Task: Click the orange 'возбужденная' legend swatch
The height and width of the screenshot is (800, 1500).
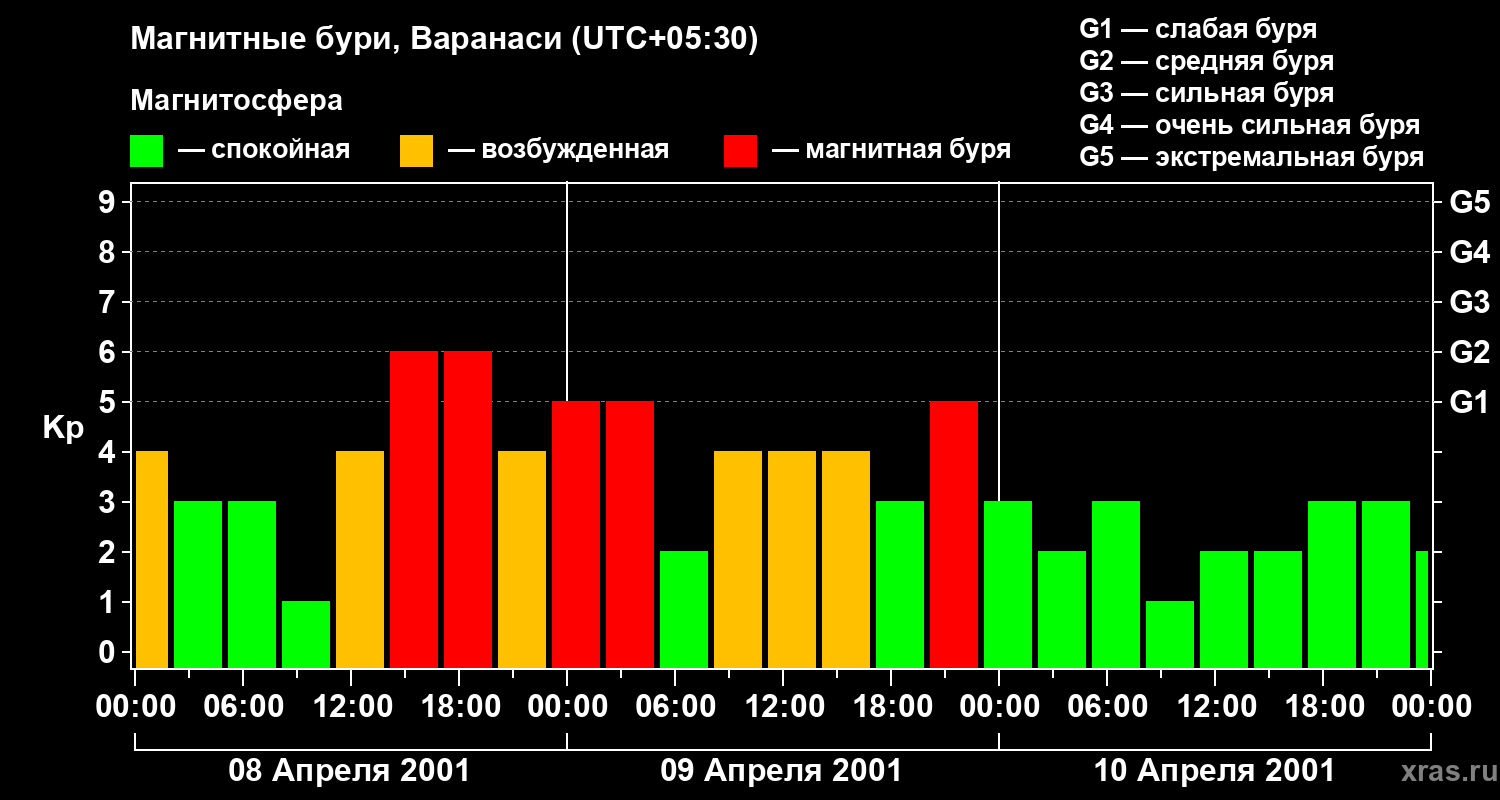Action: coord(416,151)
